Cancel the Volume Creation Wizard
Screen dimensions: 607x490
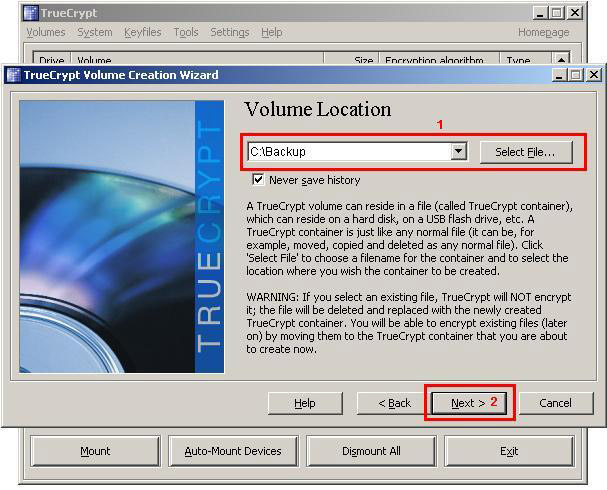(556, 403)
